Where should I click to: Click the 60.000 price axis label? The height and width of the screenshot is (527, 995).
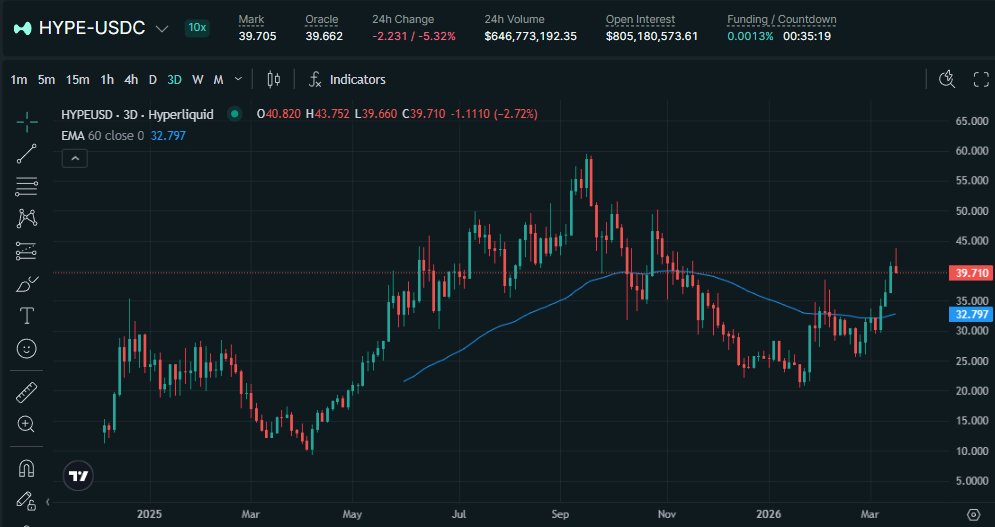[972, 150]
